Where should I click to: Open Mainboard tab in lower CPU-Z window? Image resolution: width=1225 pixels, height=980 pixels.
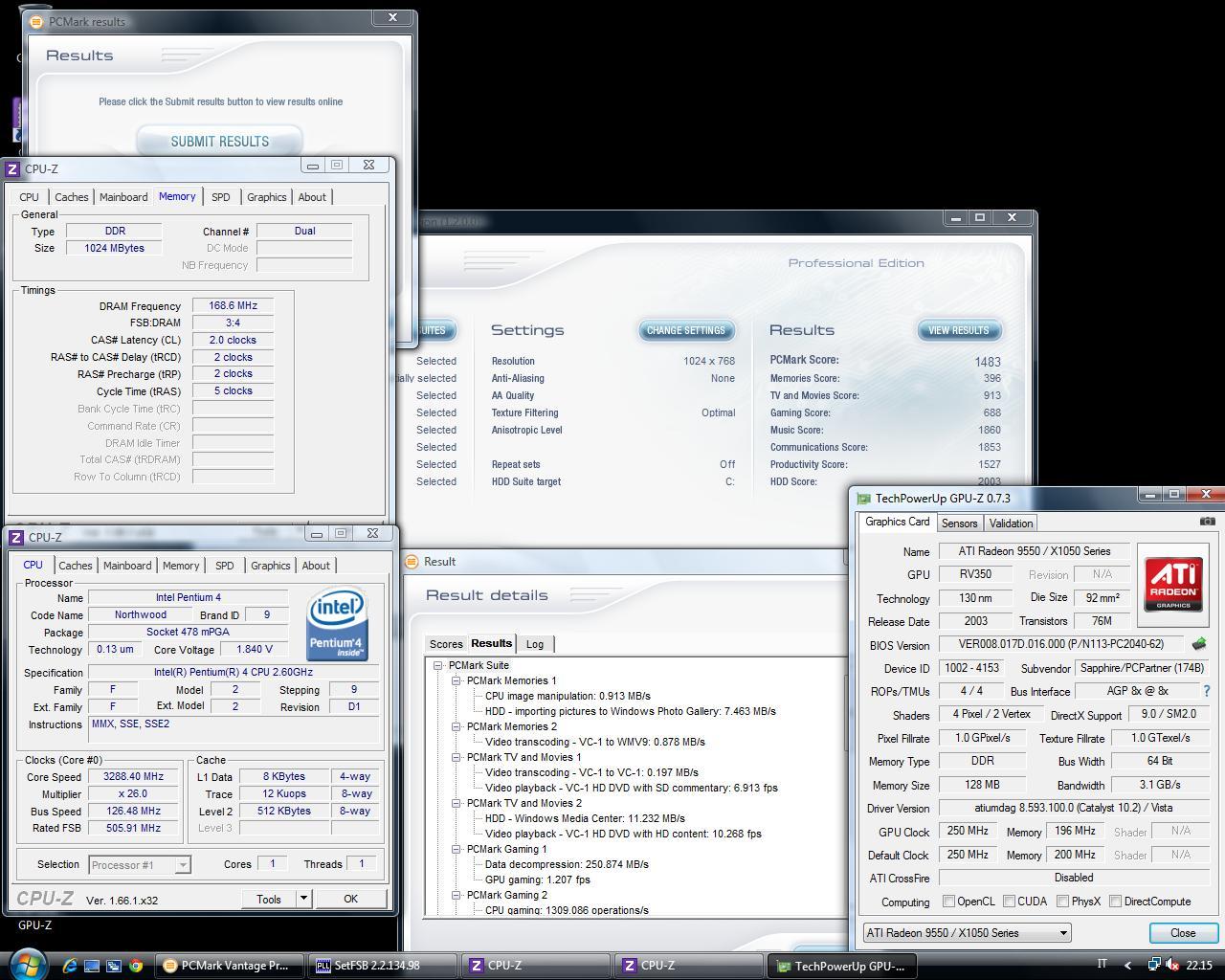[127, 566]
